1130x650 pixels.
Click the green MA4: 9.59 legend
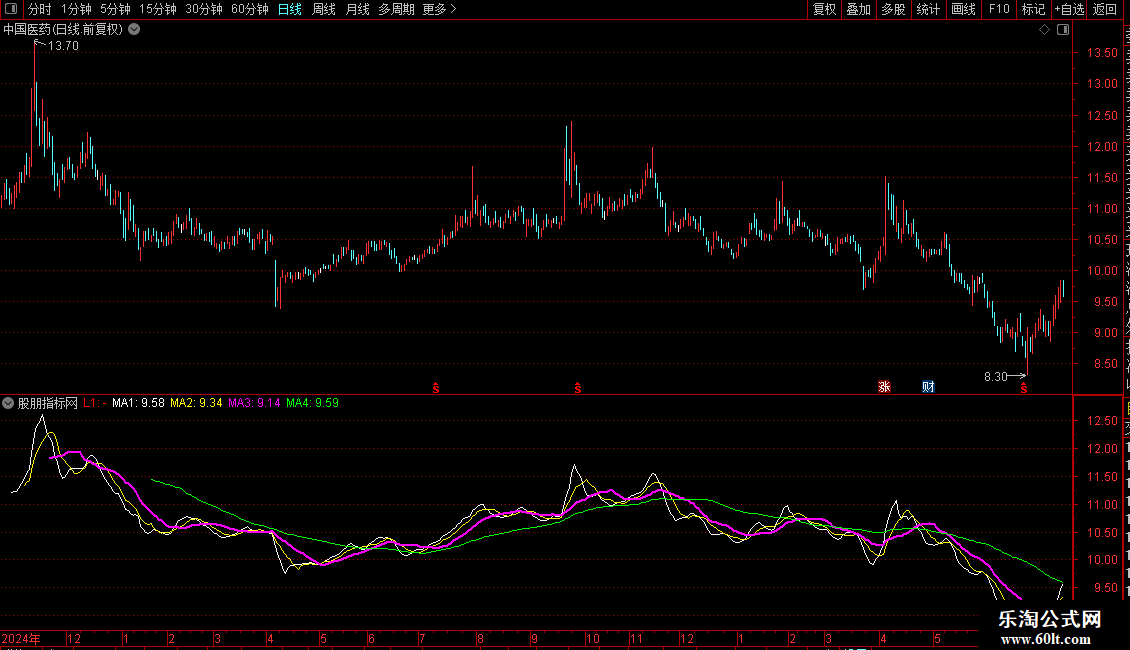pos(312,403)
